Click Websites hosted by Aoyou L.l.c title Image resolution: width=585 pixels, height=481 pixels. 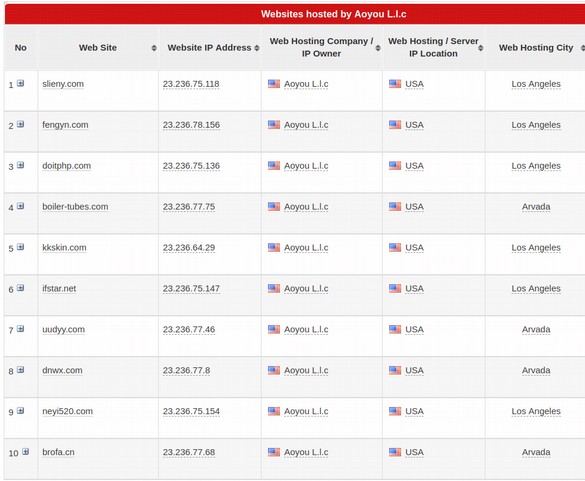(x=334, y=14)
